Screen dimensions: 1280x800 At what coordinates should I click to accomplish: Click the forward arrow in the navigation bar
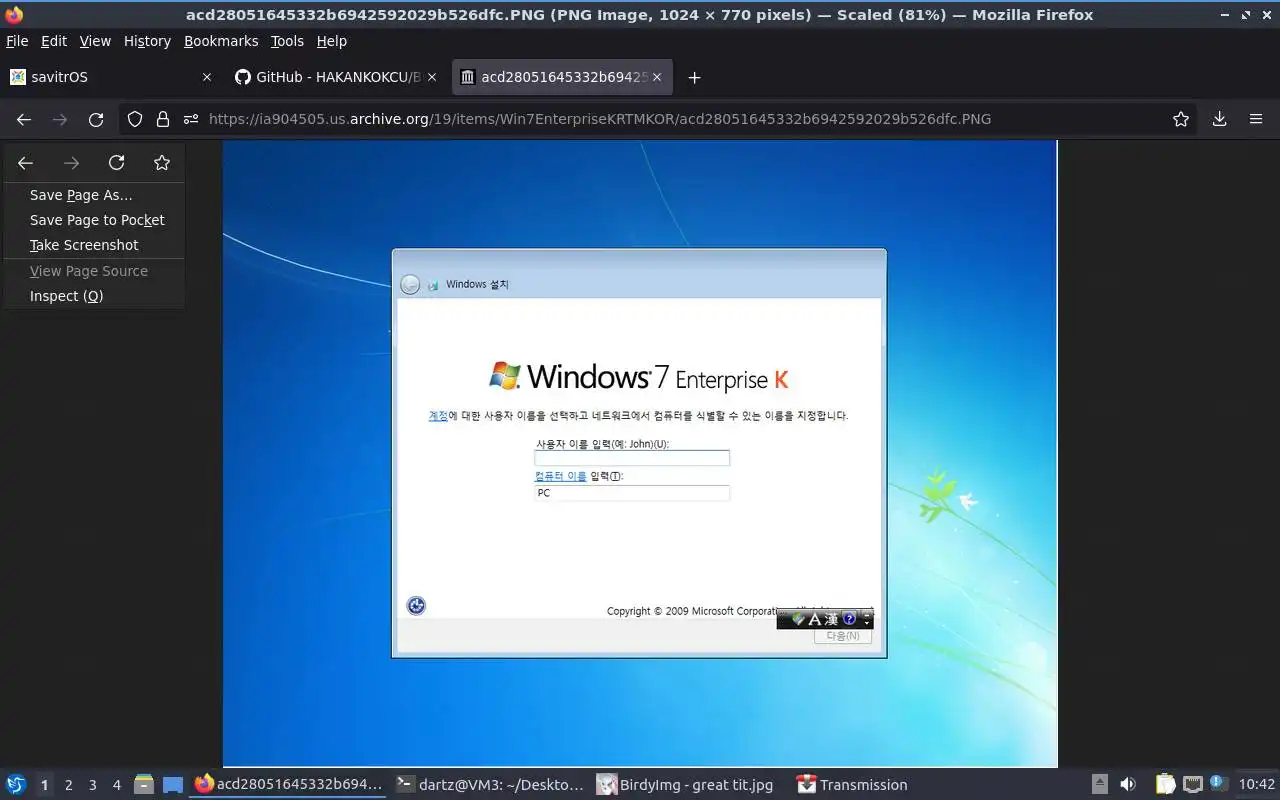tap(60, 119)
